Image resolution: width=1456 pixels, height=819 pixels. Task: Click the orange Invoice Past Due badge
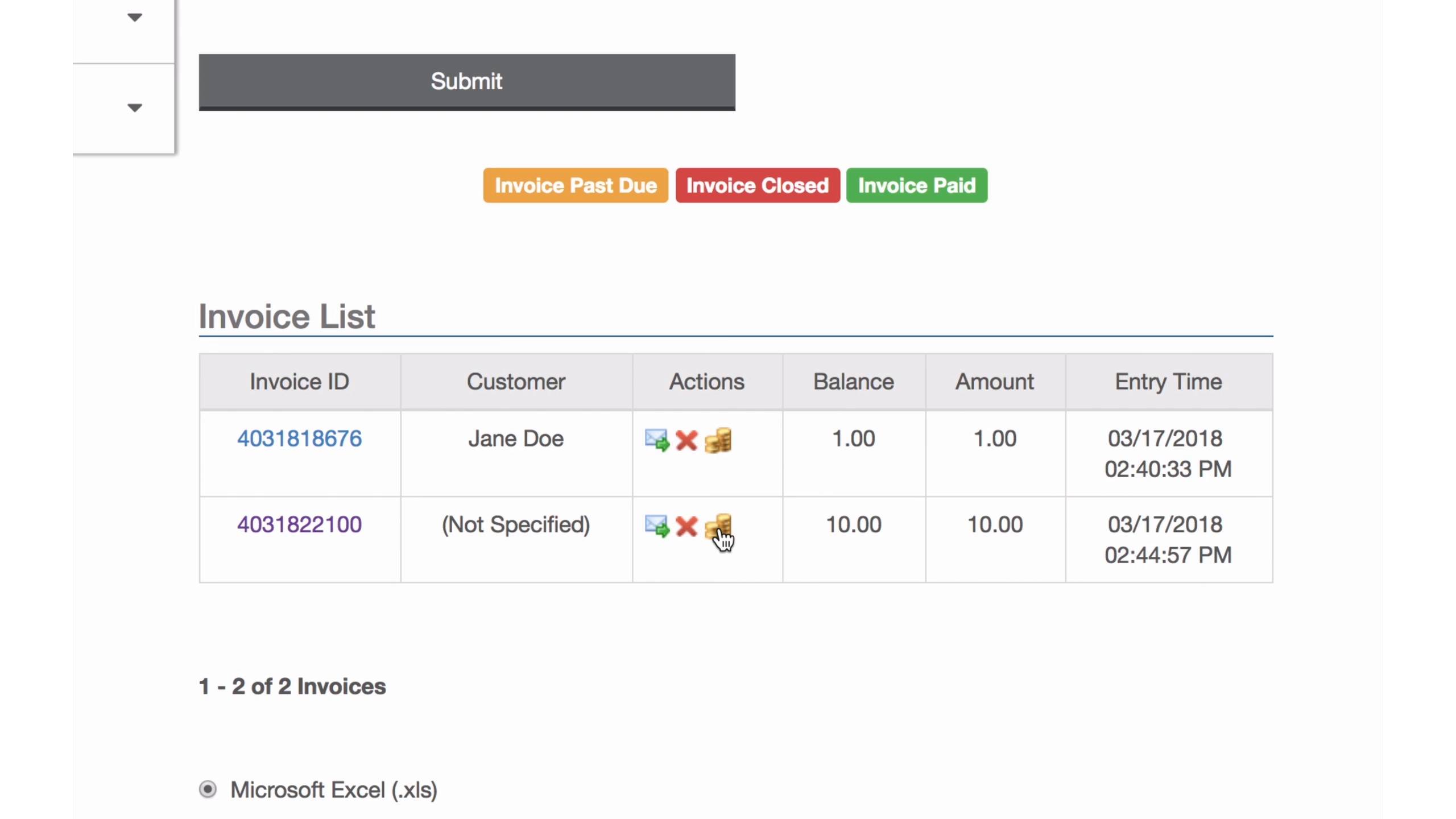575,185
